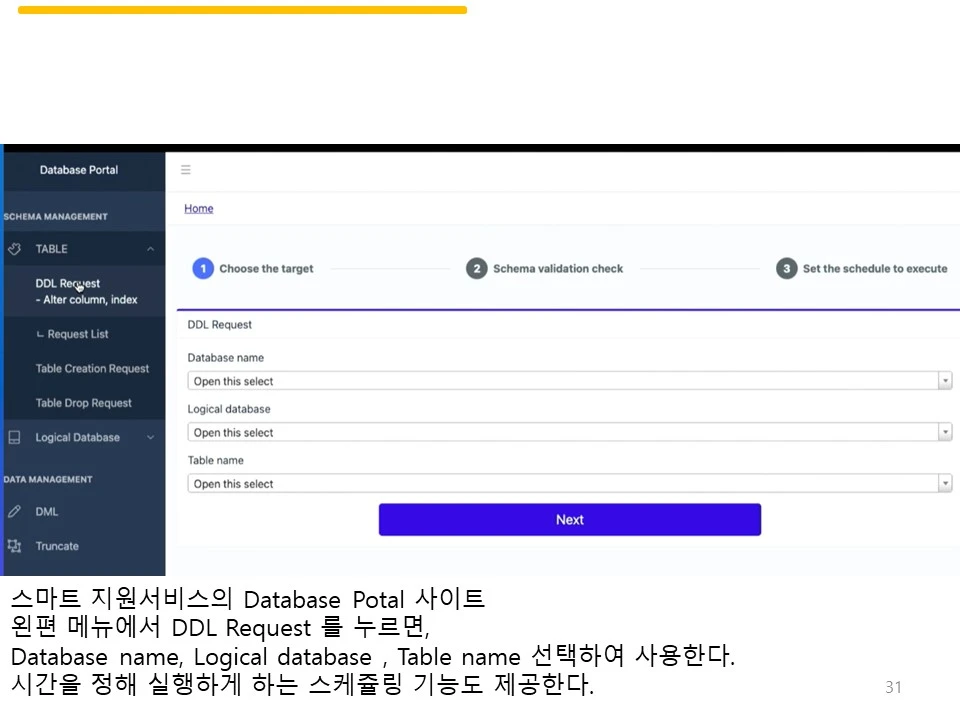This screenshot has width=960, height=720.
Task: Click the Logical database field label
Action: point(228,409)
